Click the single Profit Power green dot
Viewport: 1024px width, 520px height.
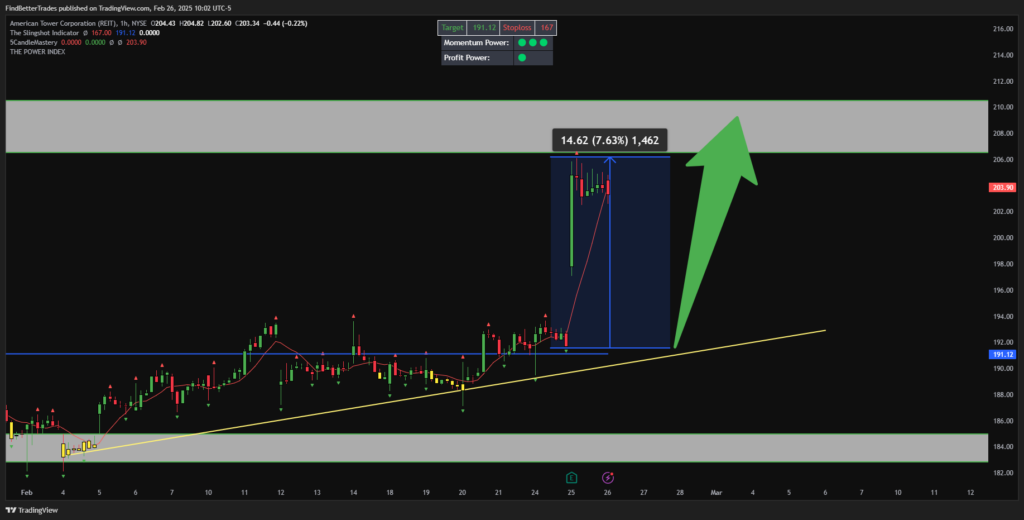(x=522, y=58)
